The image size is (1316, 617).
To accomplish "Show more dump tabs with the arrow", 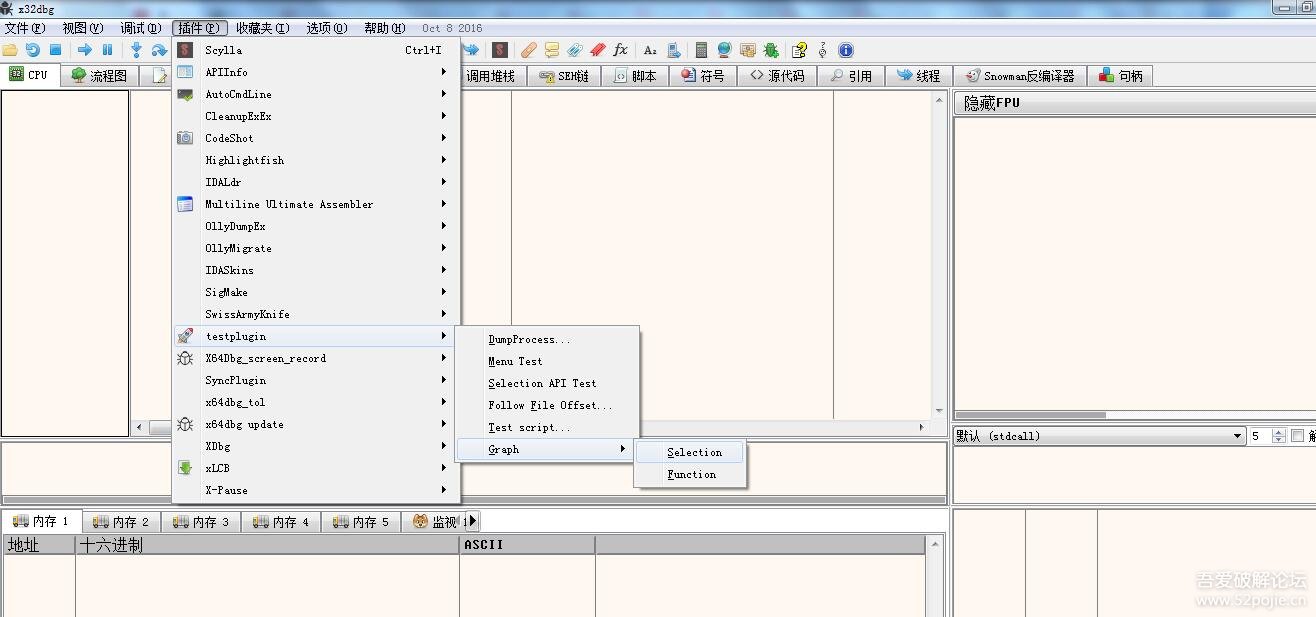I will coord(473,521).
